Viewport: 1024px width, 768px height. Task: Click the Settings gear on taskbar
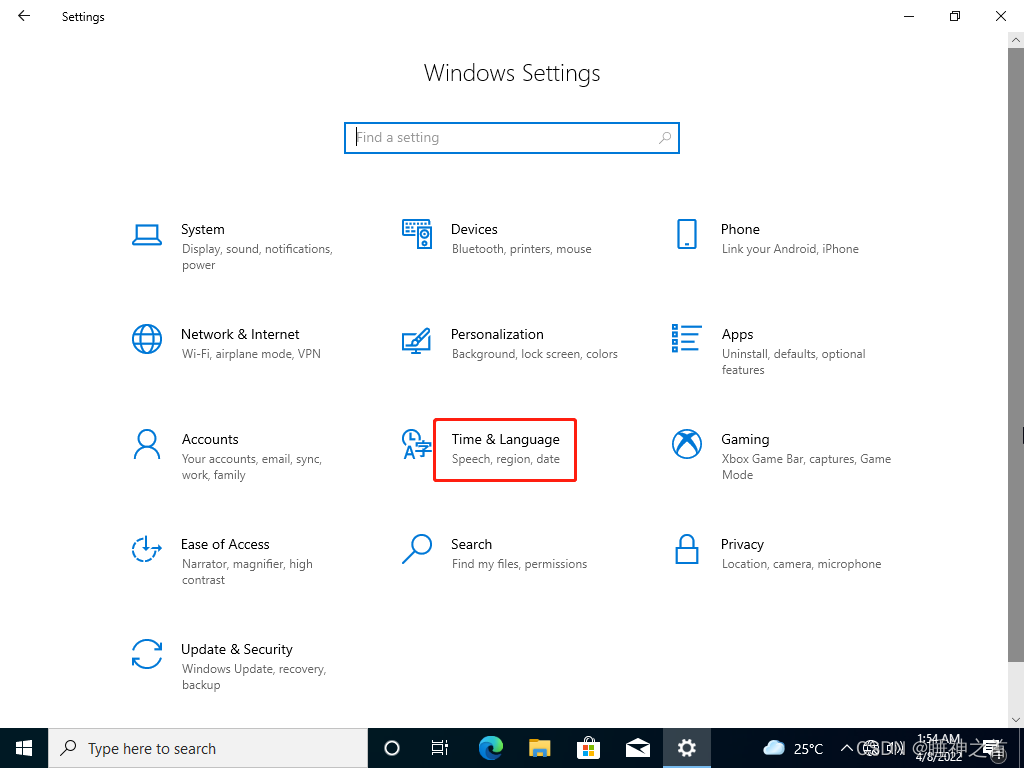coord(686,748)
